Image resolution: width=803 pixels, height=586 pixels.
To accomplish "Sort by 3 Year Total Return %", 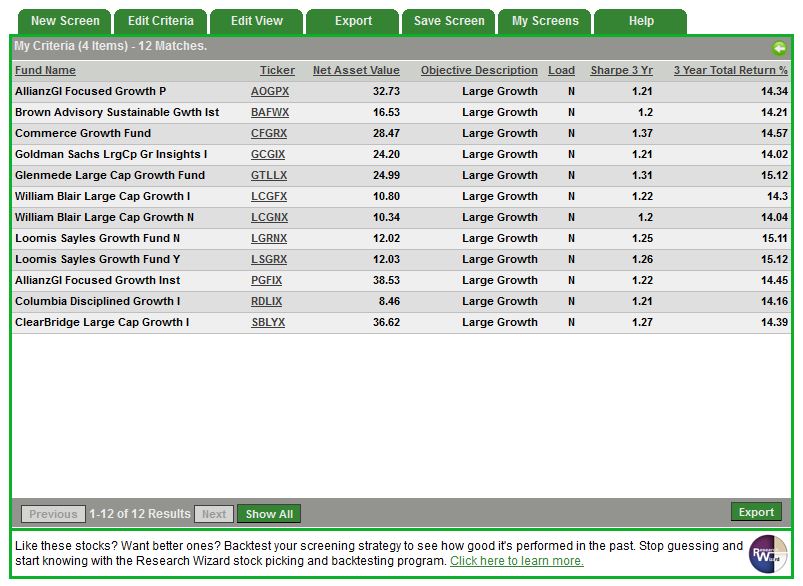I will tap(730, 70).
